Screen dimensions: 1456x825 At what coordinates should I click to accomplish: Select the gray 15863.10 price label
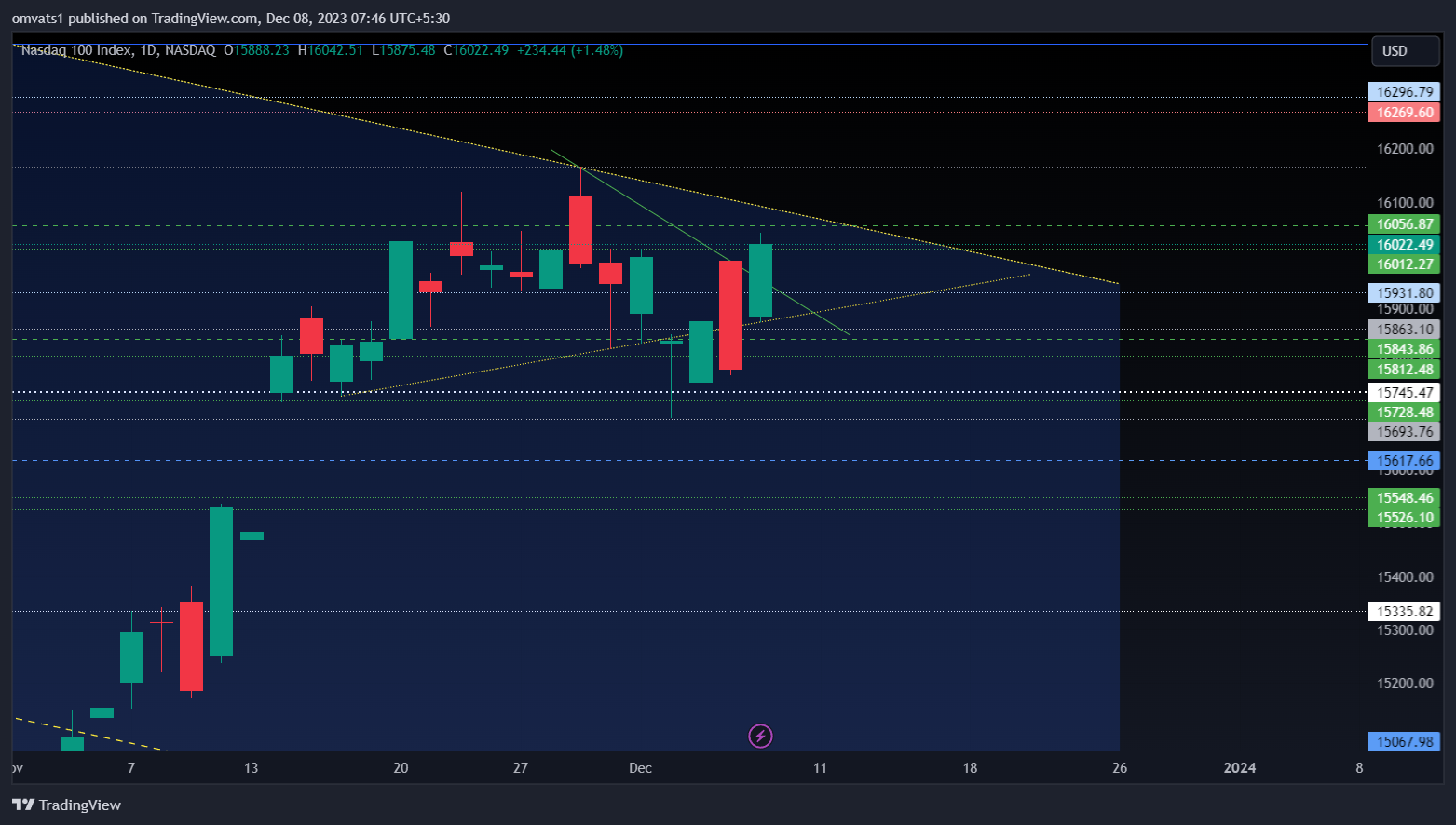coord(1404,330)
